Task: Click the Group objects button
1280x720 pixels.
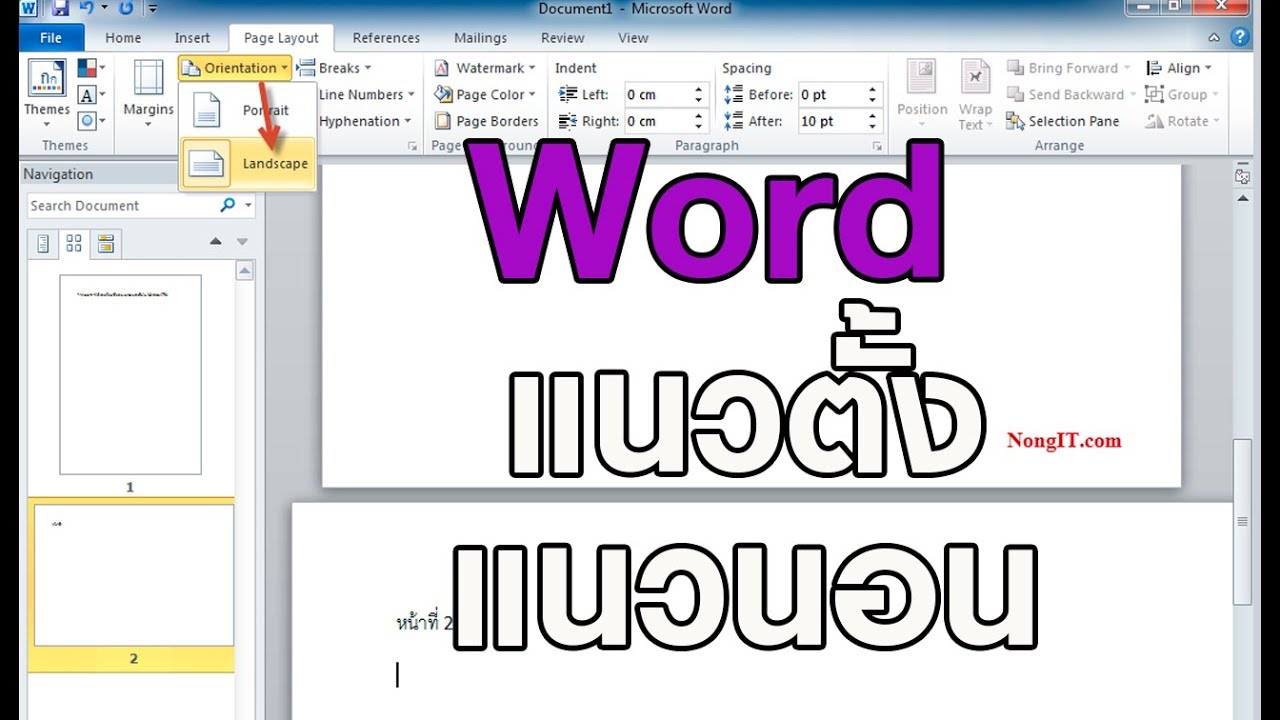Action: (x=1181, y=95)
